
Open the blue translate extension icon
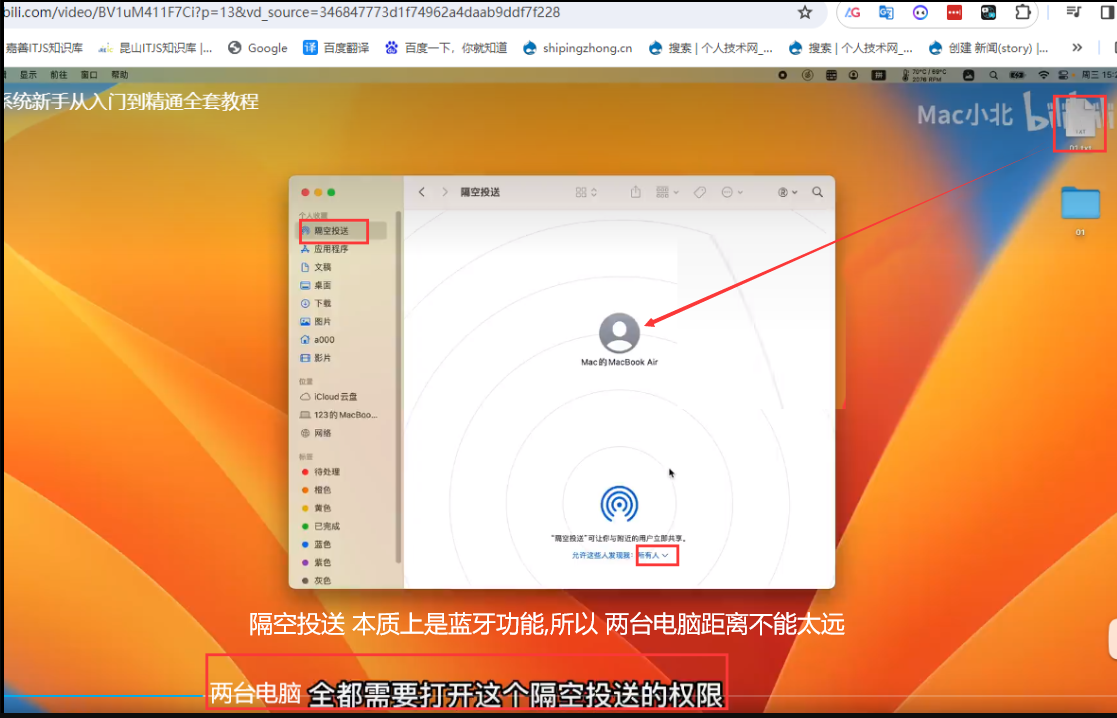pos(886,12)
